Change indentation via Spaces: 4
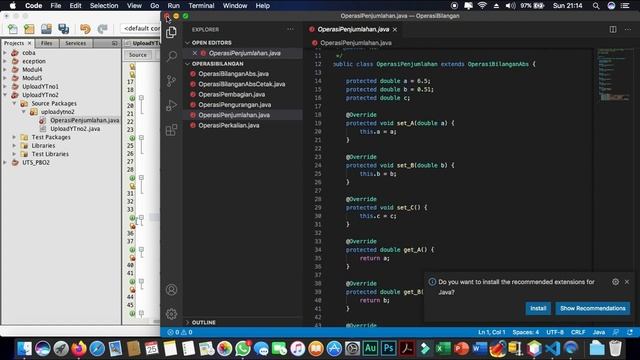 (x=525, y=332)
